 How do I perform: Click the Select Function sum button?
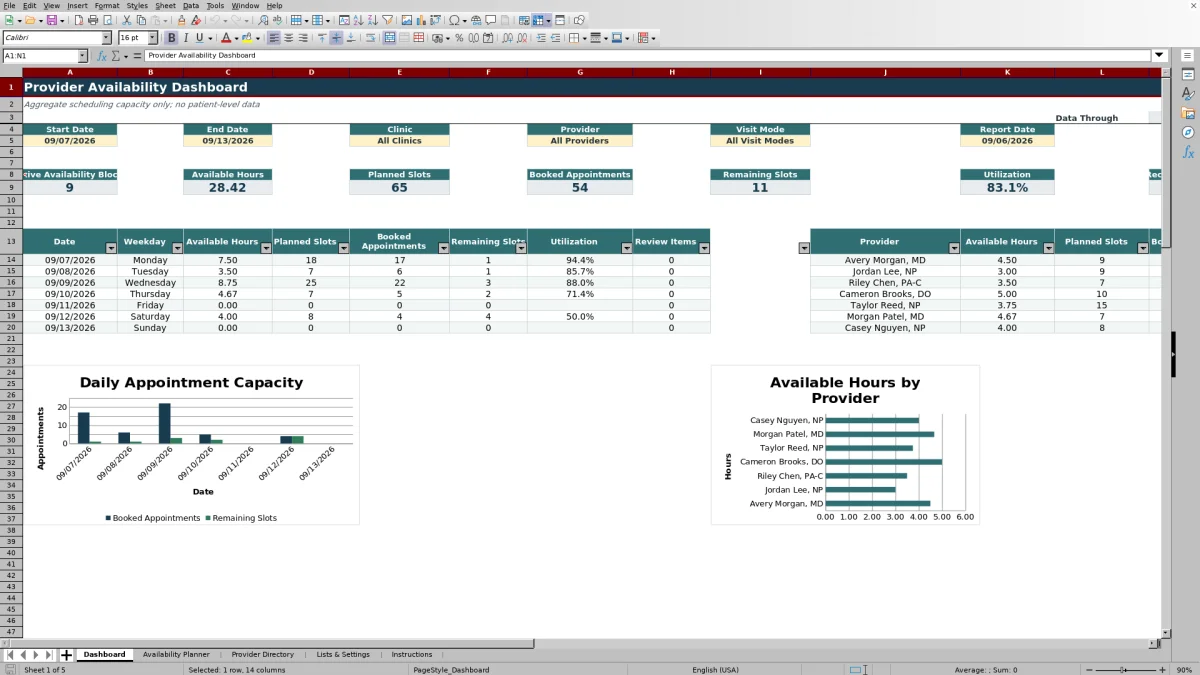click(117, 56)
